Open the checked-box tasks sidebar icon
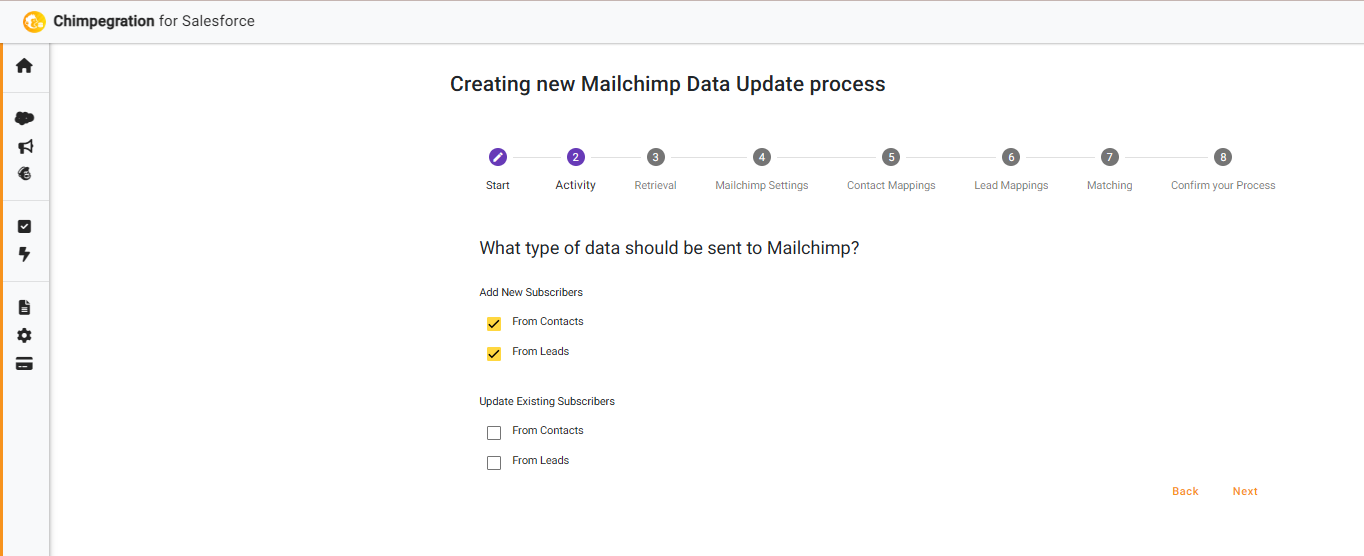 click(25, 227)
